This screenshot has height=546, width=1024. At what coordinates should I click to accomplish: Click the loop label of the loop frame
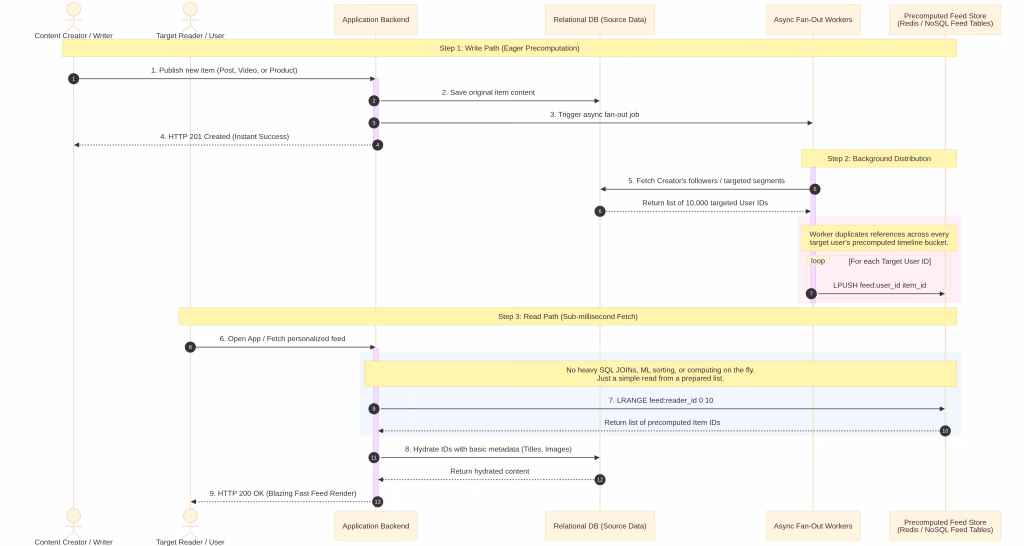(818, 261)
